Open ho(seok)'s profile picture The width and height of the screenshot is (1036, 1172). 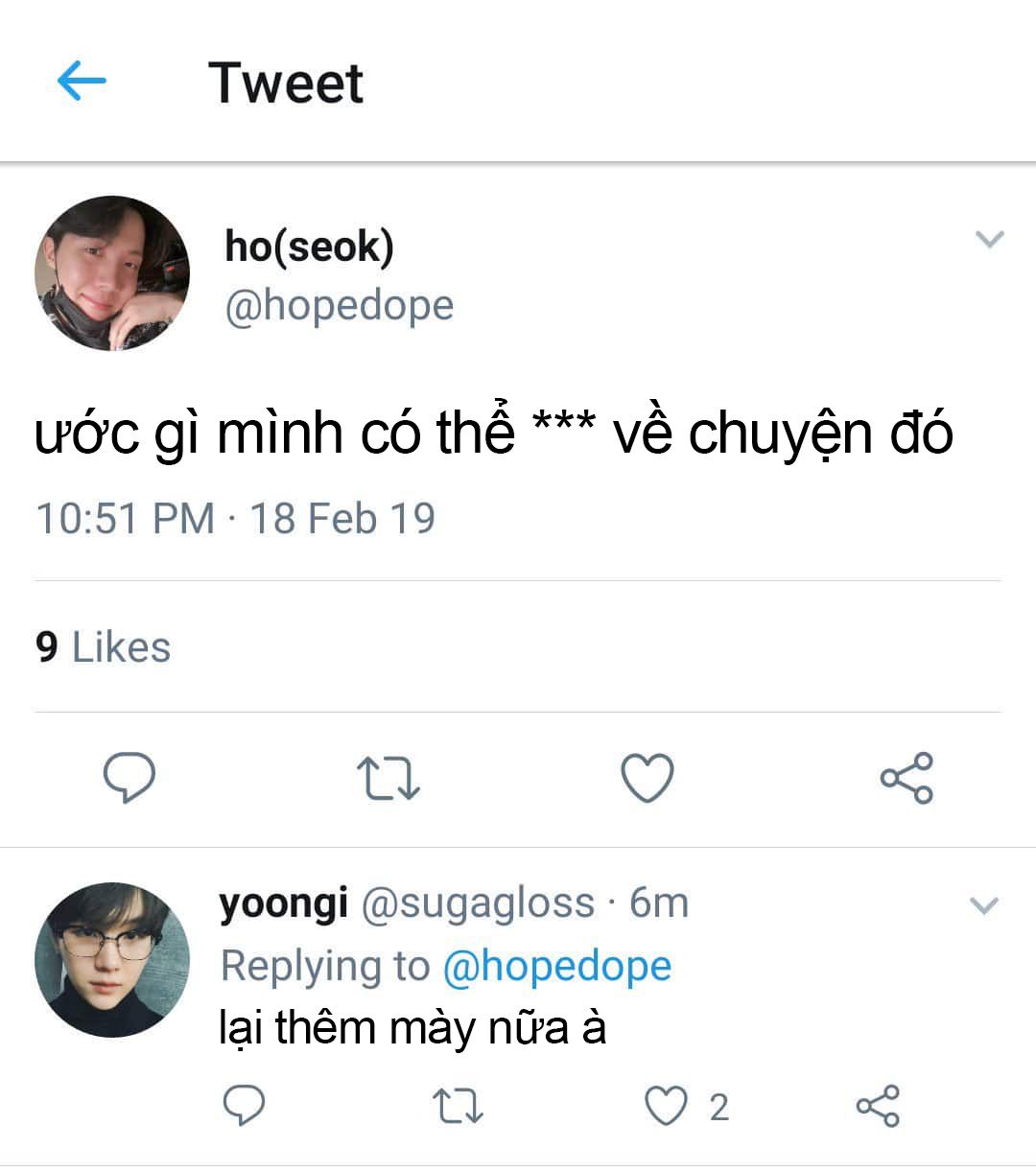pyautogui.click(x=112, y=273)
